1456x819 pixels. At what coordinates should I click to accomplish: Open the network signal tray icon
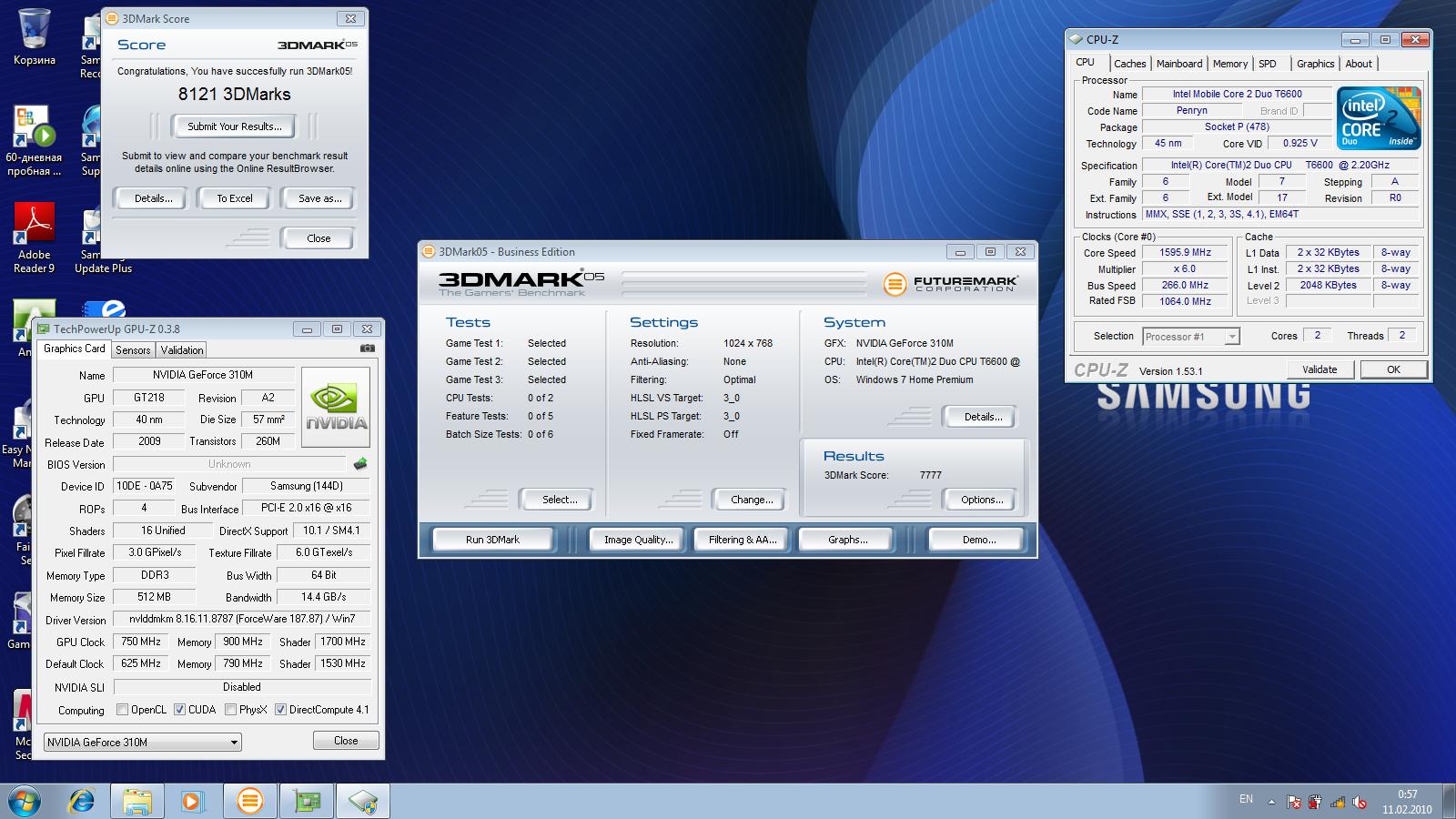tap(1338, 802)
